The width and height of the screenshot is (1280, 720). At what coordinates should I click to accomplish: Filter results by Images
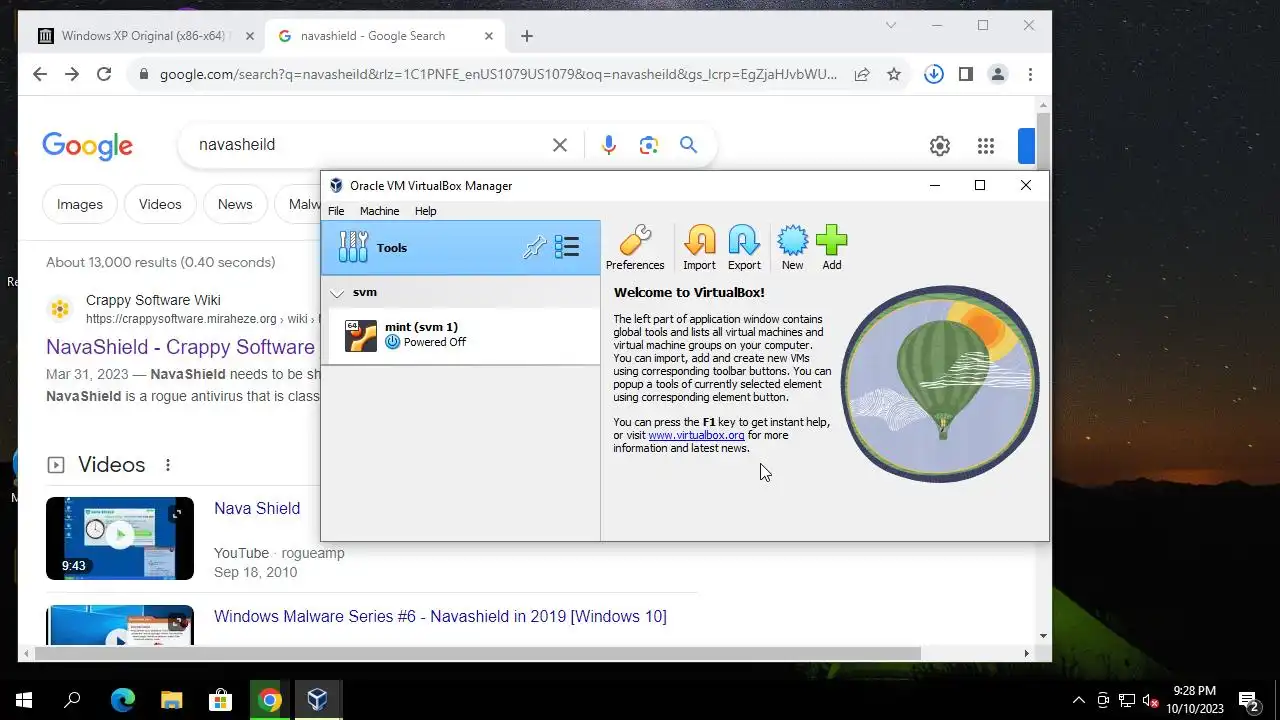[x=80, y=204]
